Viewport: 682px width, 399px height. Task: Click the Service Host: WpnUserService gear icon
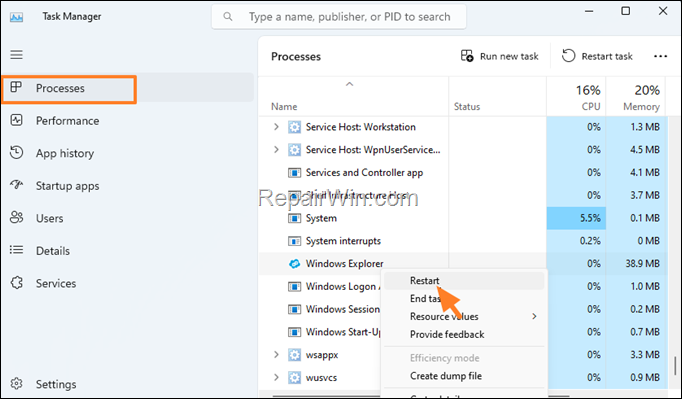tap(294, 149)
